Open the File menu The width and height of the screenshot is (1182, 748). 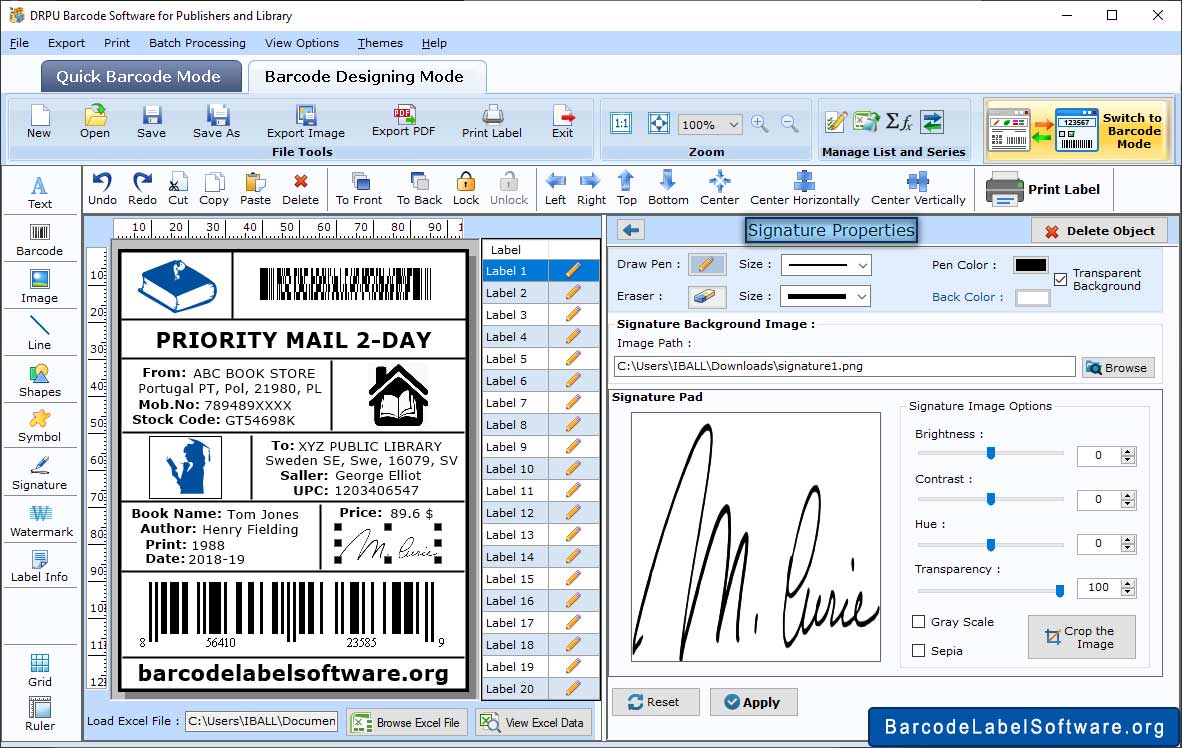(19, 43)
